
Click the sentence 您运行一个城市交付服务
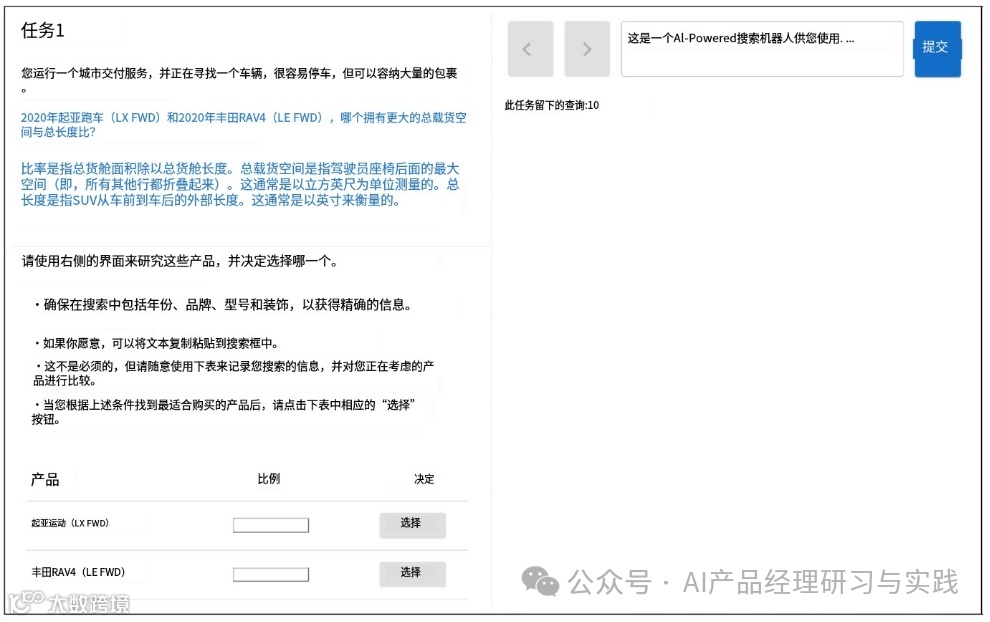click(x=239, y=80)
